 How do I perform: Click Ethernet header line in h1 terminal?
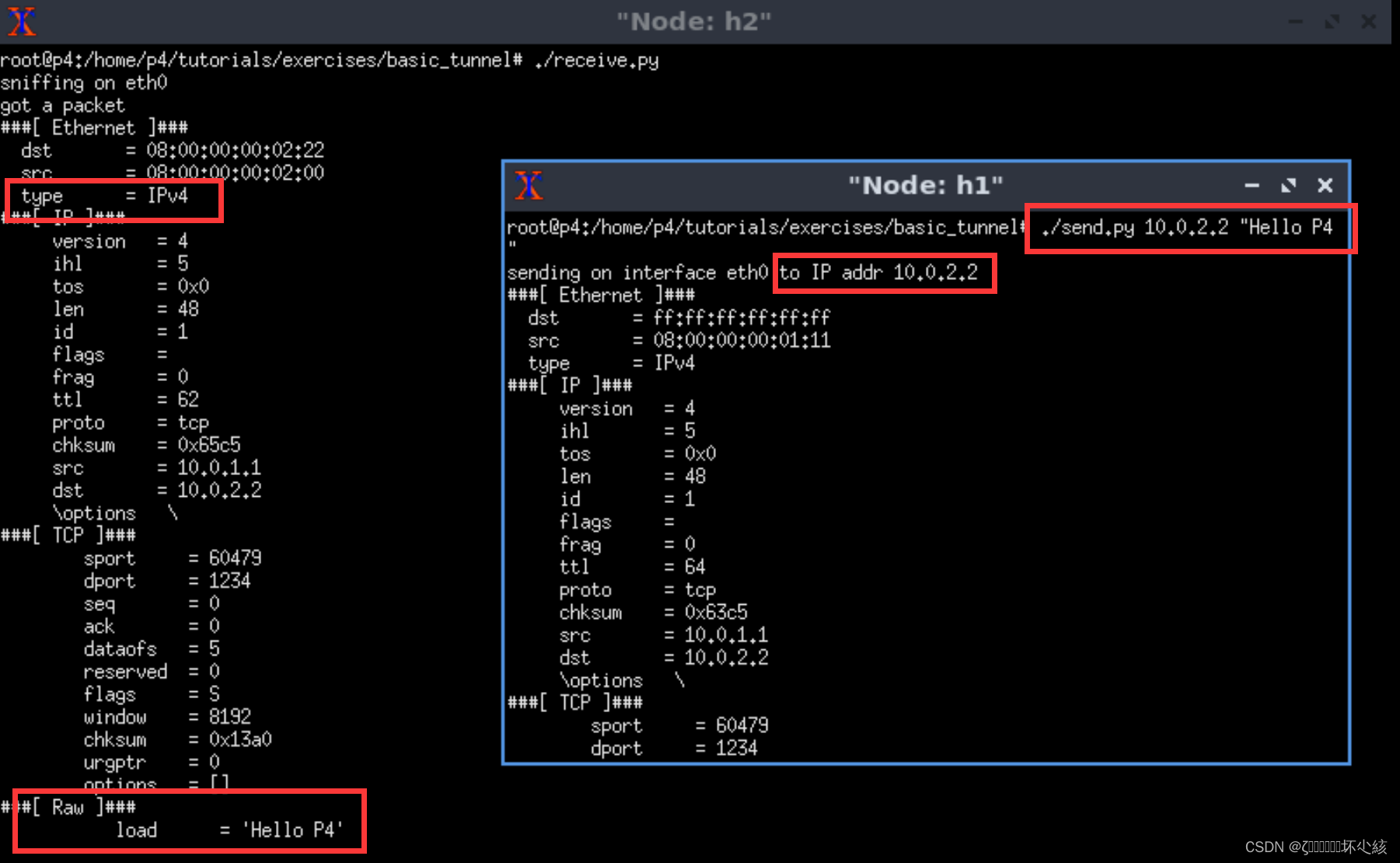click(x=601, y=295)
